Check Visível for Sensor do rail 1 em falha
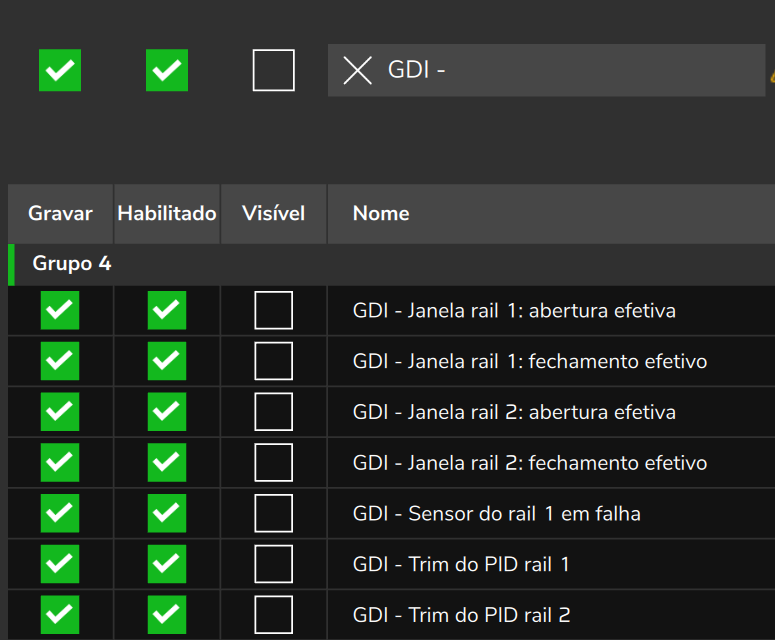Screen dimensions: 775x640 [274, 513]
